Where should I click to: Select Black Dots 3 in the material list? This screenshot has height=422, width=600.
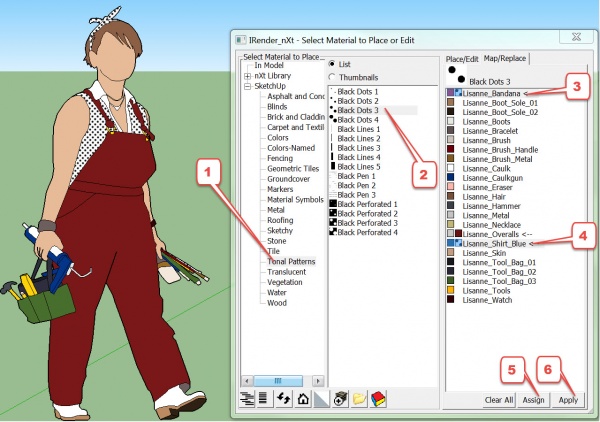(359, 111)
